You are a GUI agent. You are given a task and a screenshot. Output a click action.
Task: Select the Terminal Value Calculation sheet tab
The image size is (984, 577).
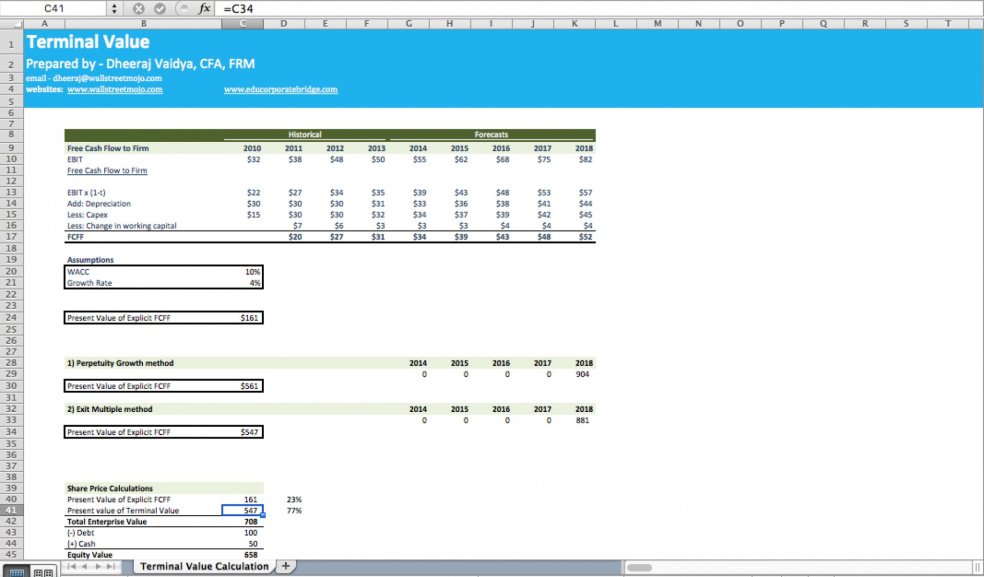[203, 566]
